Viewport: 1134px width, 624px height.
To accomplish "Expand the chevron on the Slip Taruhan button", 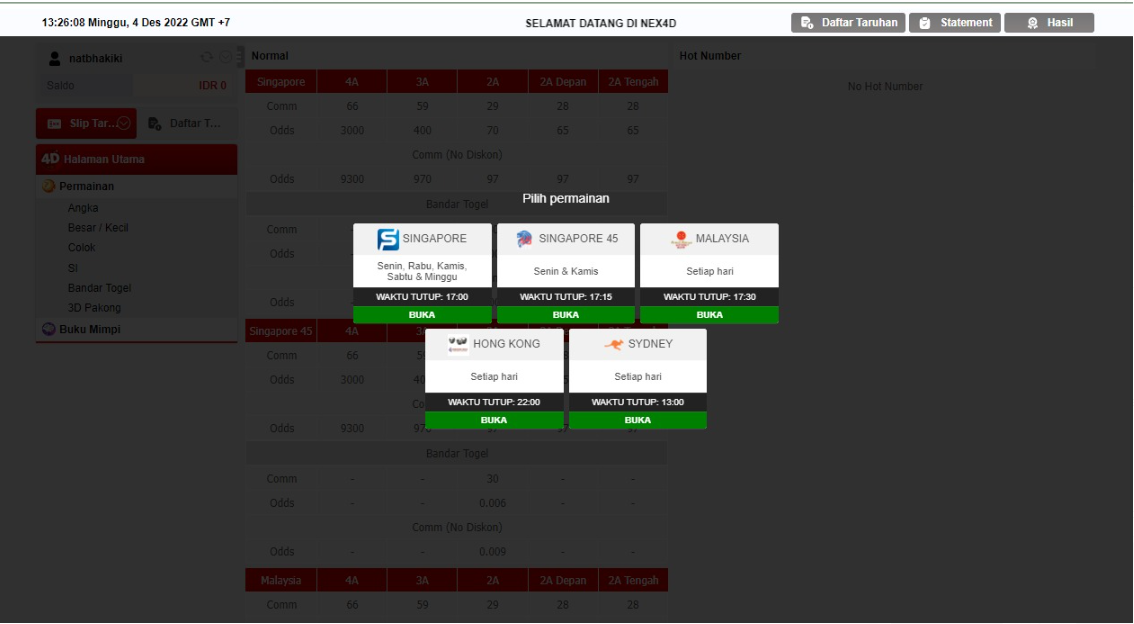I will [124, 124].
